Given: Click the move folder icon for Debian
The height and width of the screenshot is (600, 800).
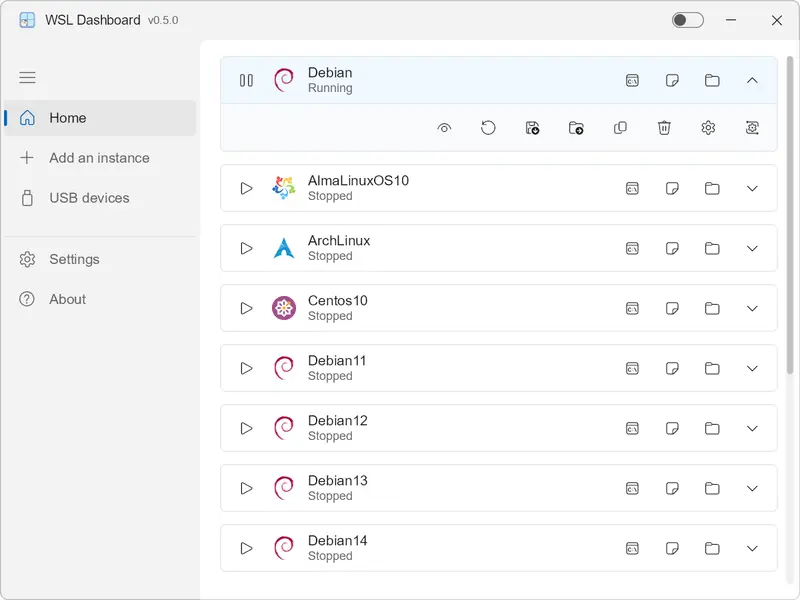Looking at the screenshot, I should coord(576,128).
